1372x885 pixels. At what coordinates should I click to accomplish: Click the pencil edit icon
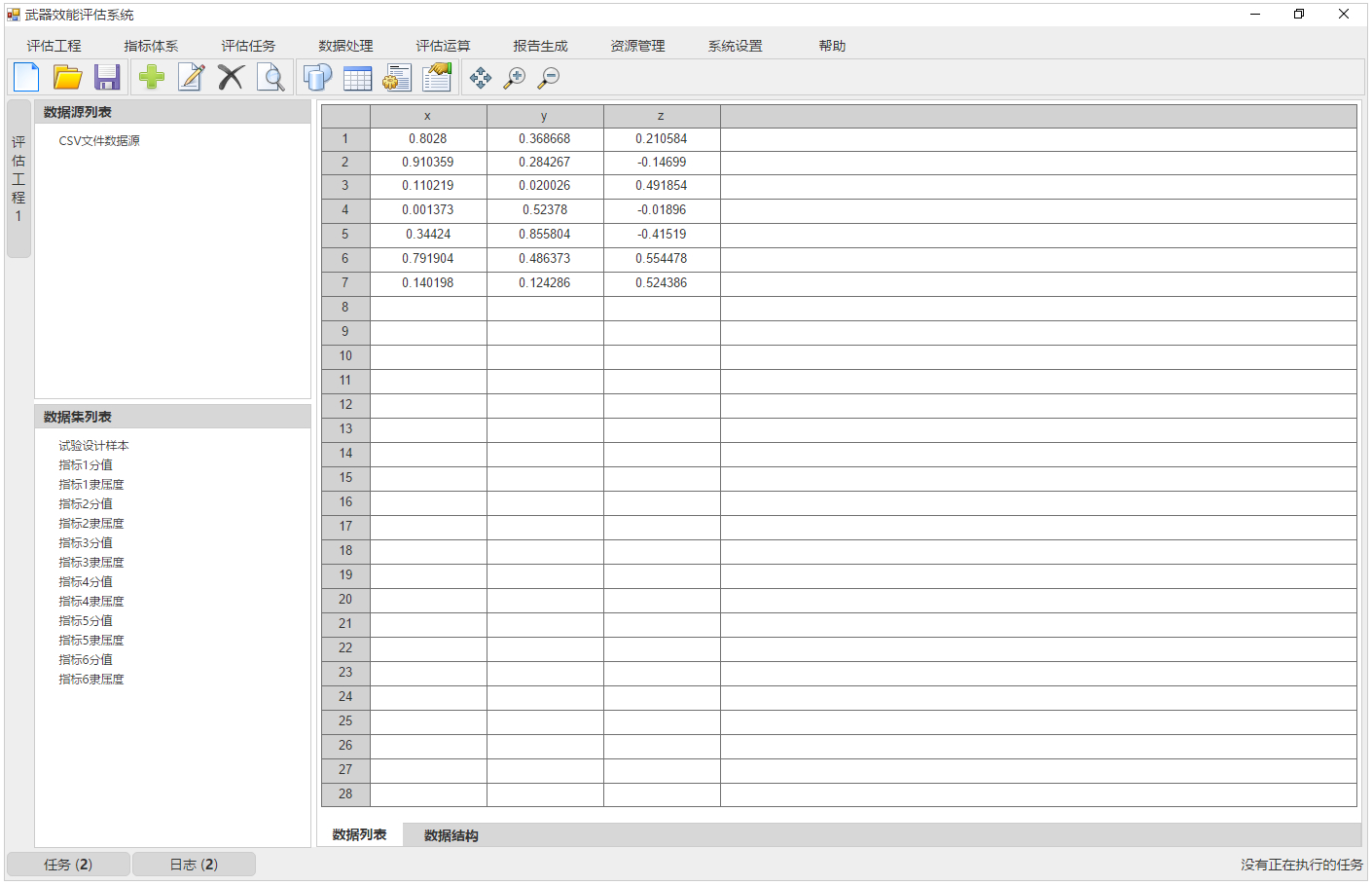[x=192, y=77]
